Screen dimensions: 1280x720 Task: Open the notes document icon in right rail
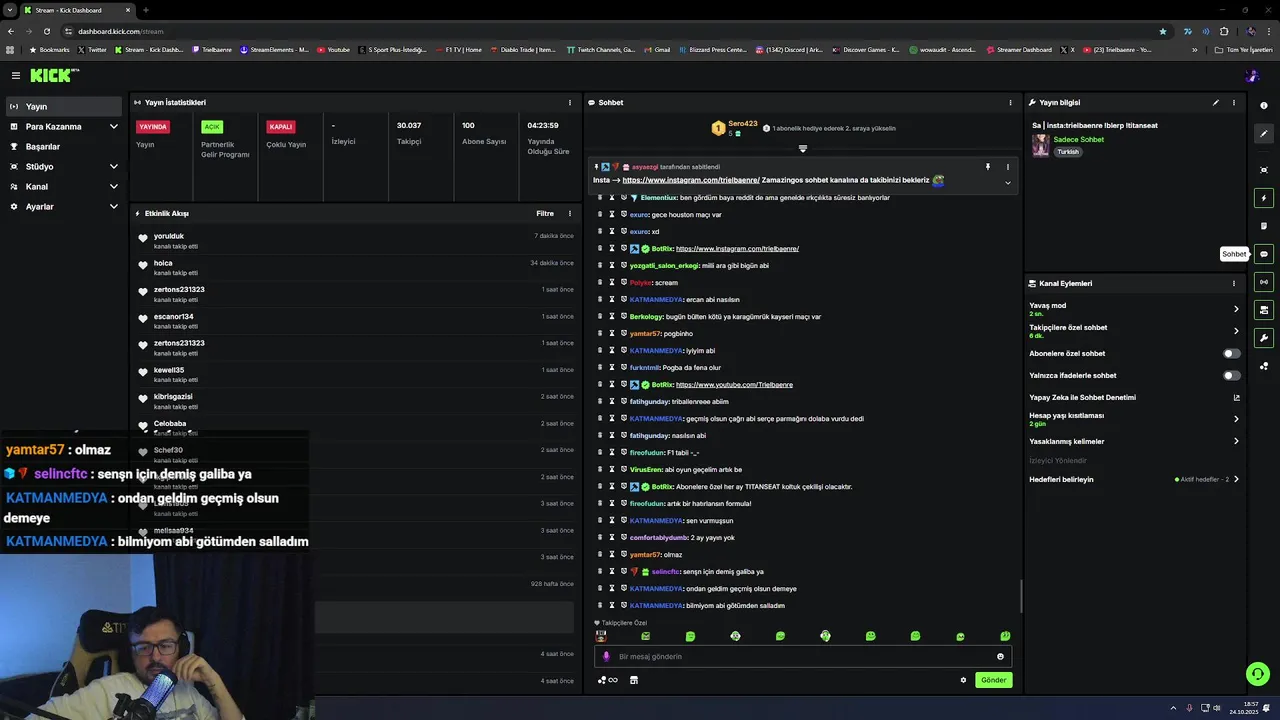[1264, 226]
